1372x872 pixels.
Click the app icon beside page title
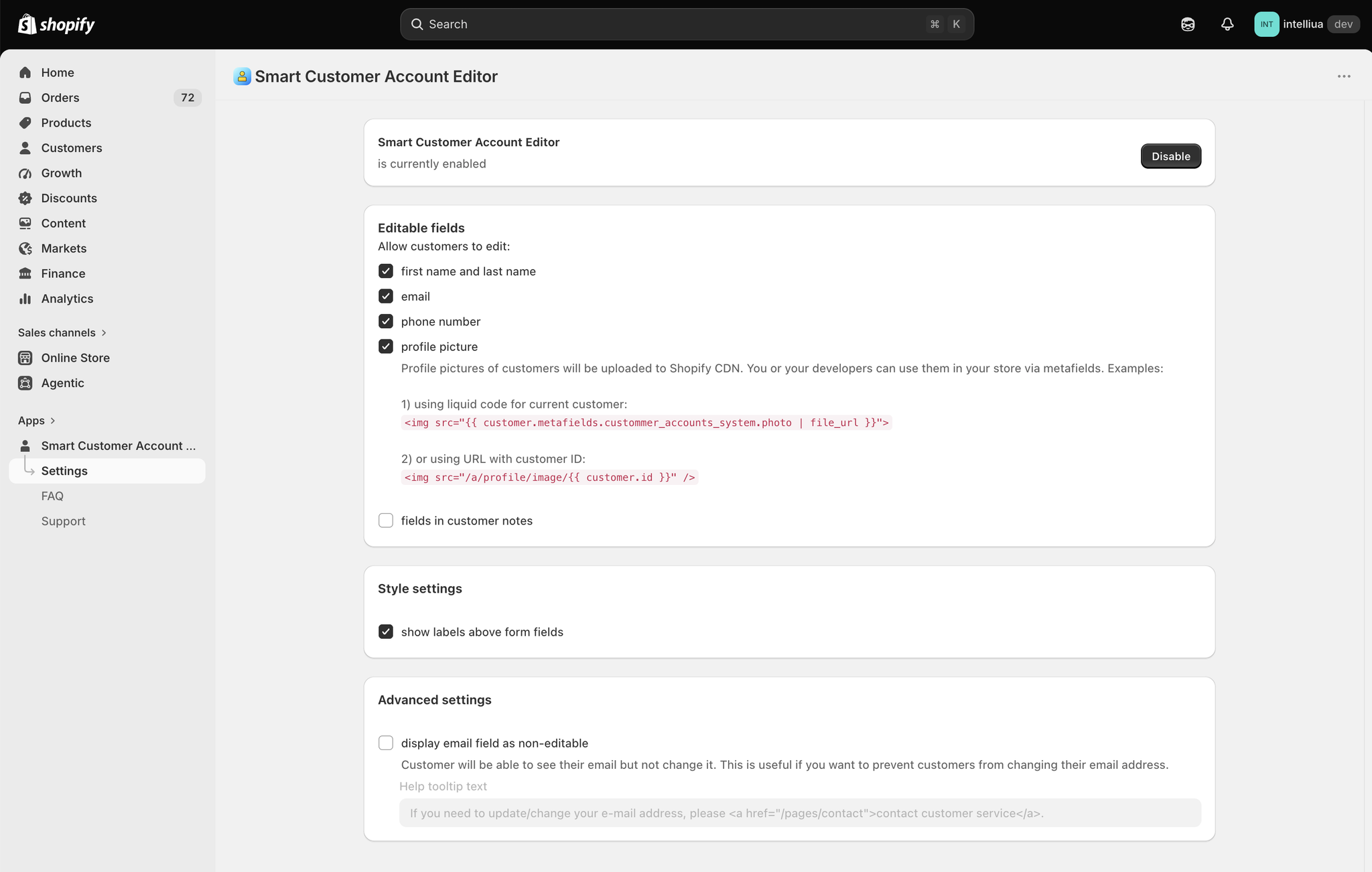242,76
